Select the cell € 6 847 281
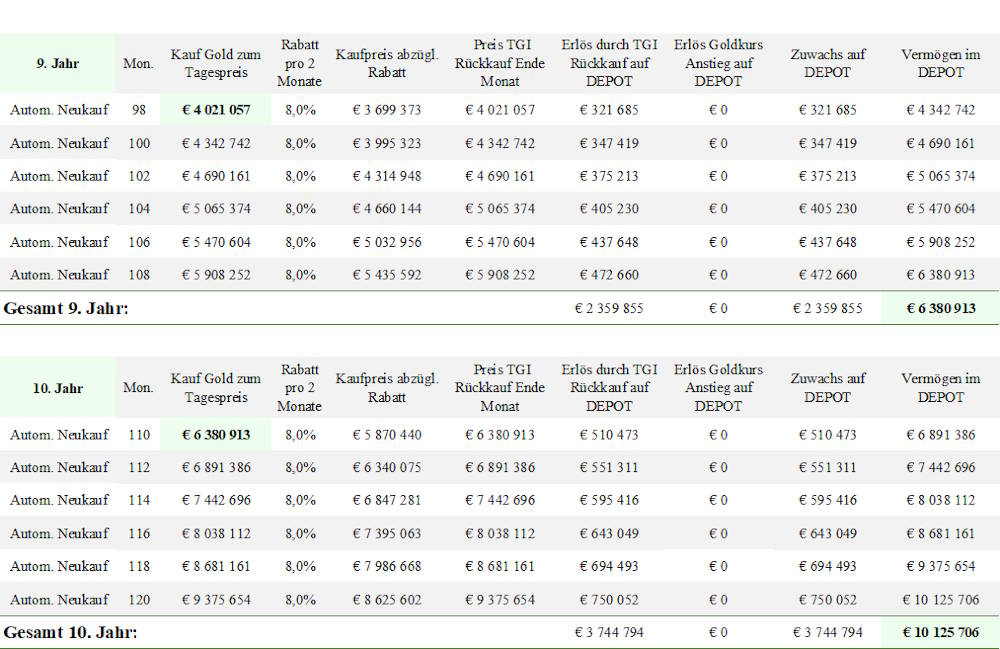 (x=386, y=500)
